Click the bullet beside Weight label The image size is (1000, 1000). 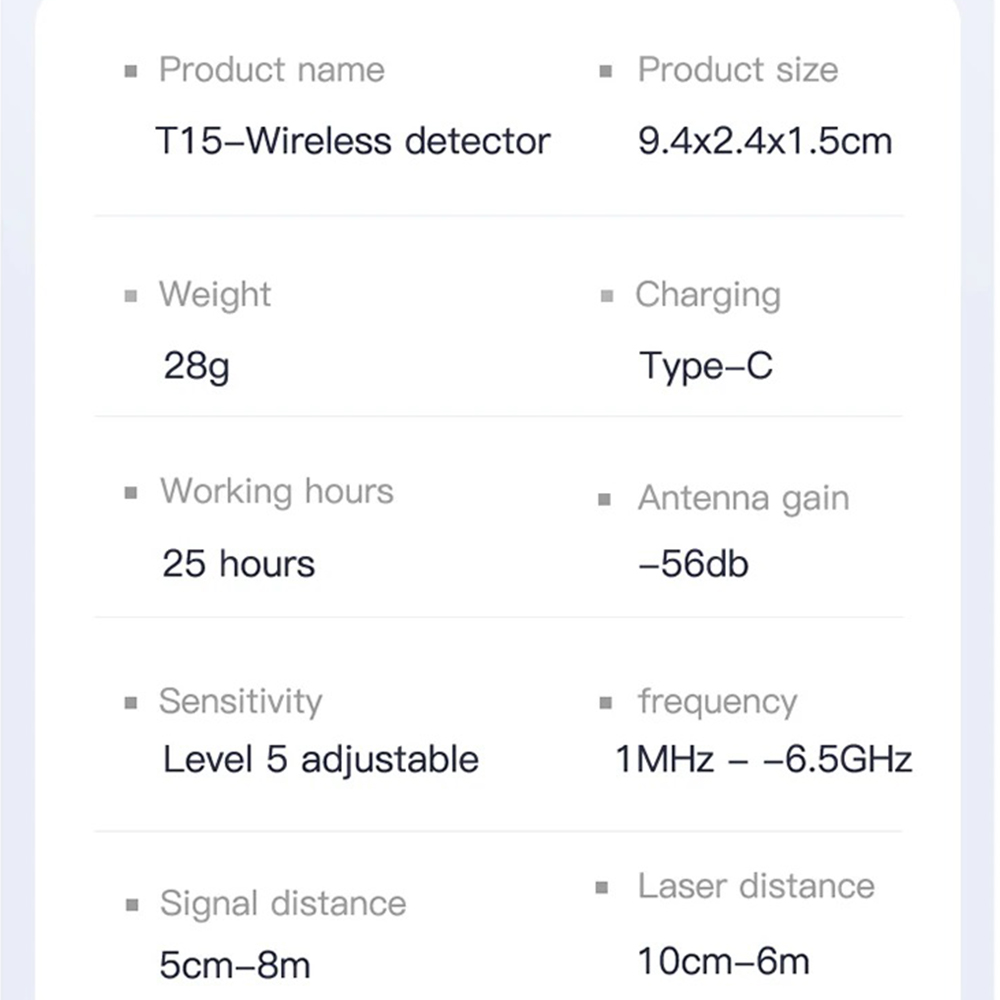pyautogui.click(x=130, y=296)
